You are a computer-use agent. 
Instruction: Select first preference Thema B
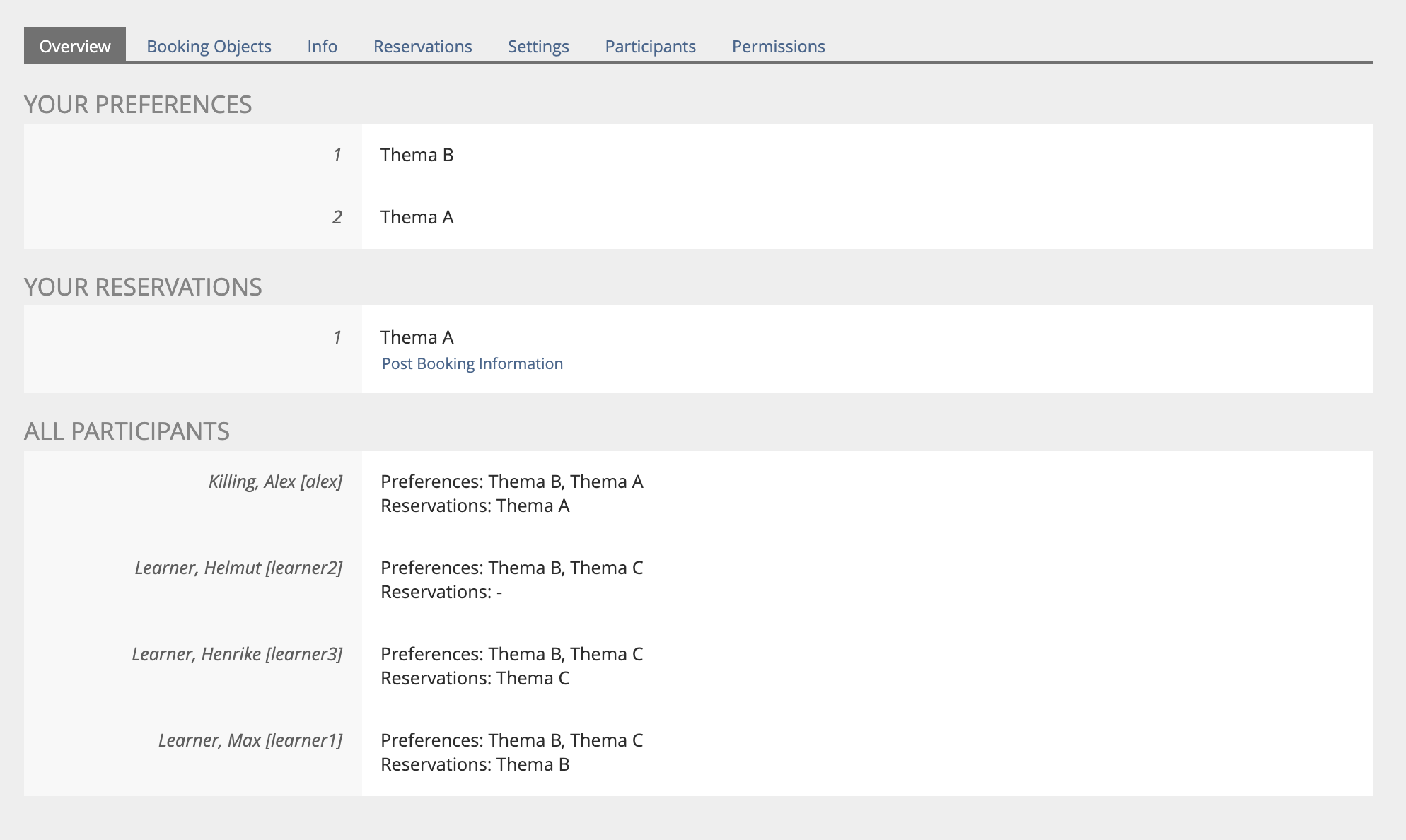click(417, 155)
